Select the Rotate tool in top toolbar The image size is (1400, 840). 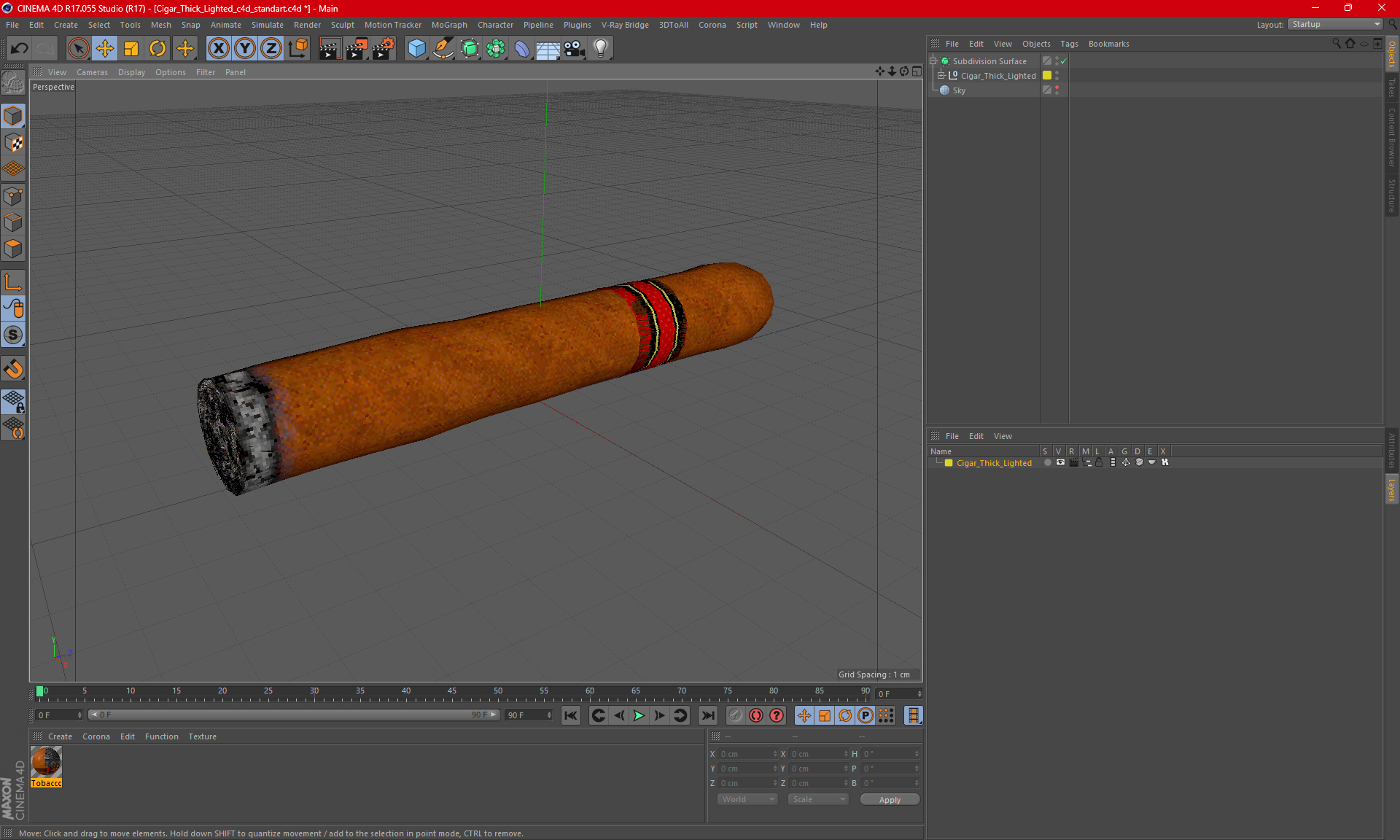(157, 49)
